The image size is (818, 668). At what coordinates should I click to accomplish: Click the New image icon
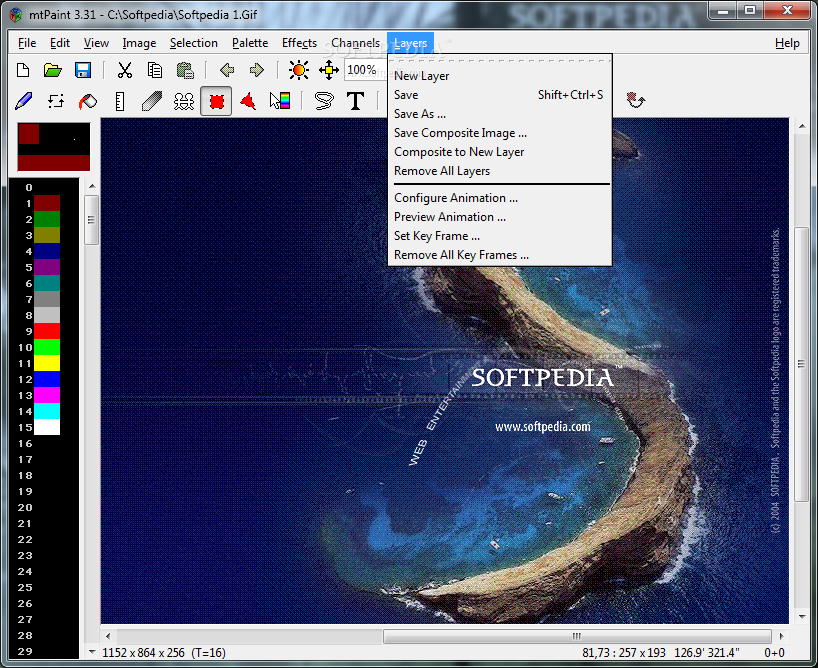tap(23, 70)
